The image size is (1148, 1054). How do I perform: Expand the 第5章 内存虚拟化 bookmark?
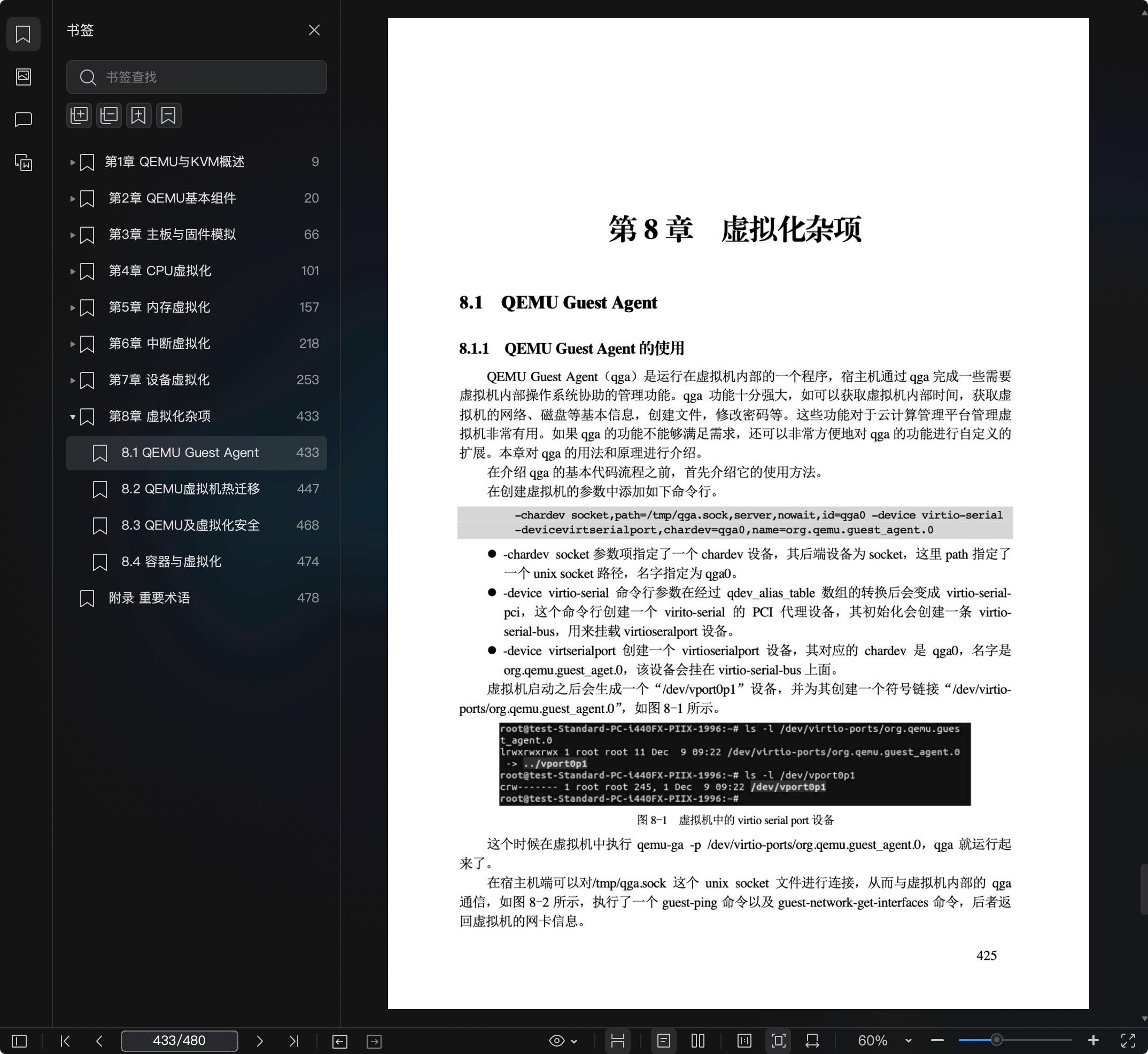(73, 308)
